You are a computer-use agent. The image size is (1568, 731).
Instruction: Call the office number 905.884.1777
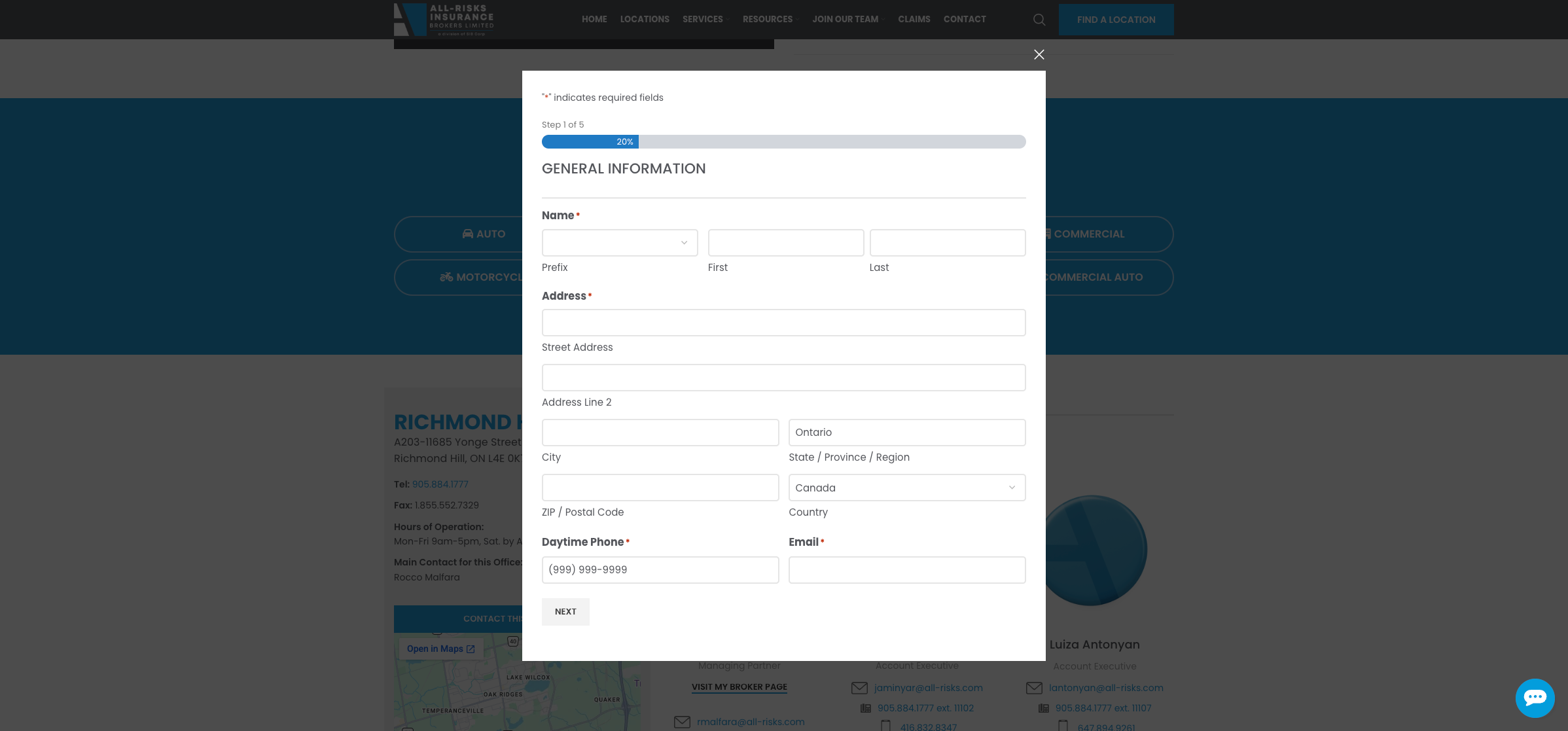tap(440, 484)
